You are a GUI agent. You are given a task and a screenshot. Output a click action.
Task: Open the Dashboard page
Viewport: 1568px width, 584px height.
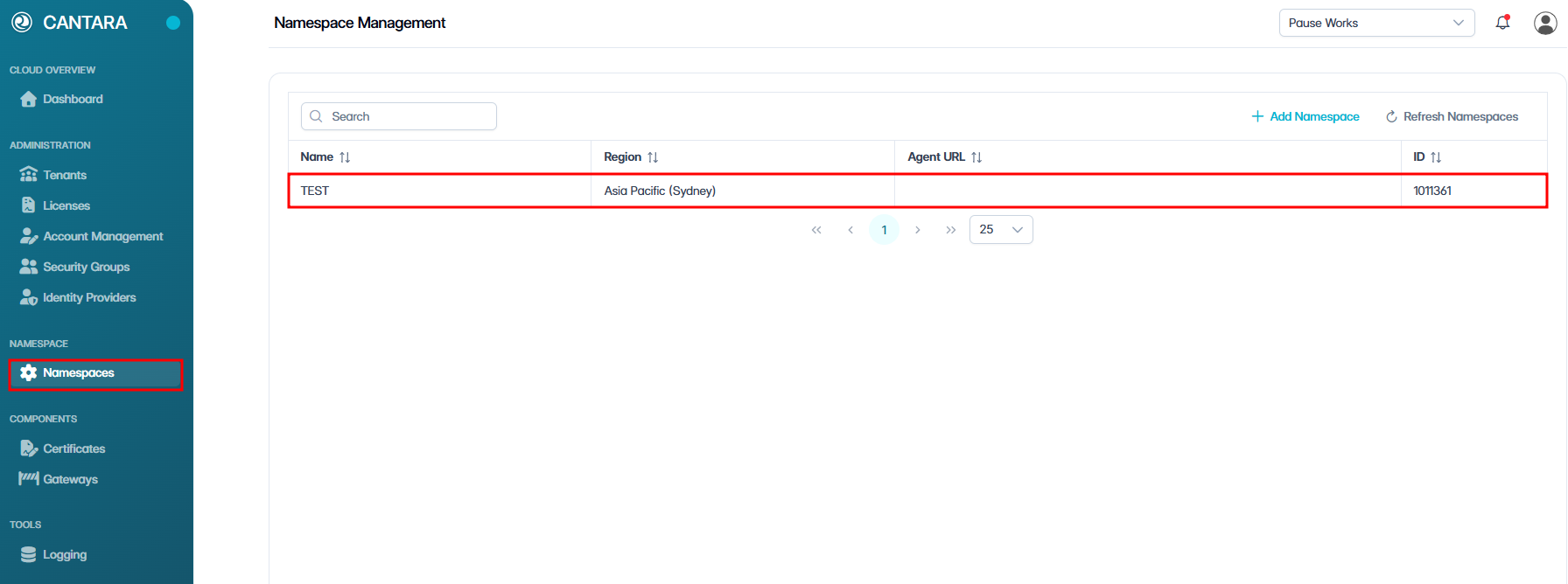73,99
